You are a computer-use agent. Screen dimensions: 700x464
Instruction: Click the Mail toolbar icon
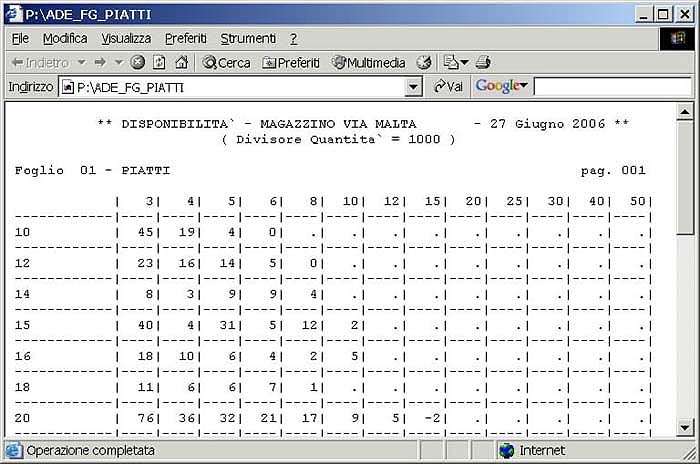(452, 62)
